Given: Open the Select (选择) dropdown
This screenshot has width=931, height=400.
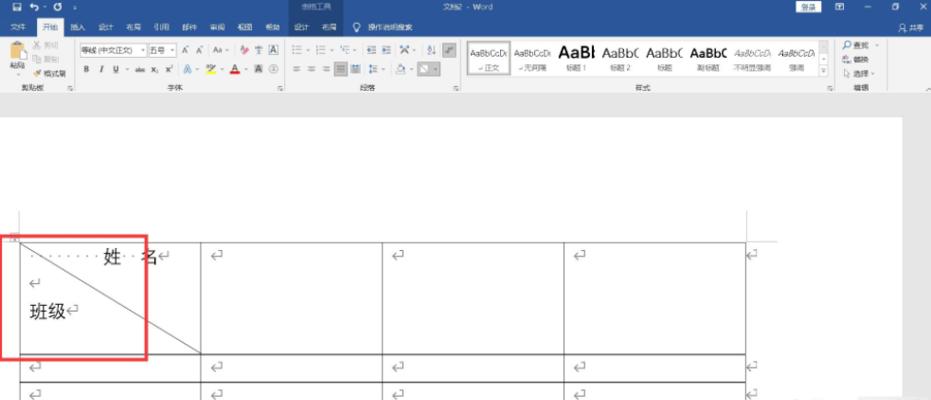Looking at the screenshot, I should (858, 74).
